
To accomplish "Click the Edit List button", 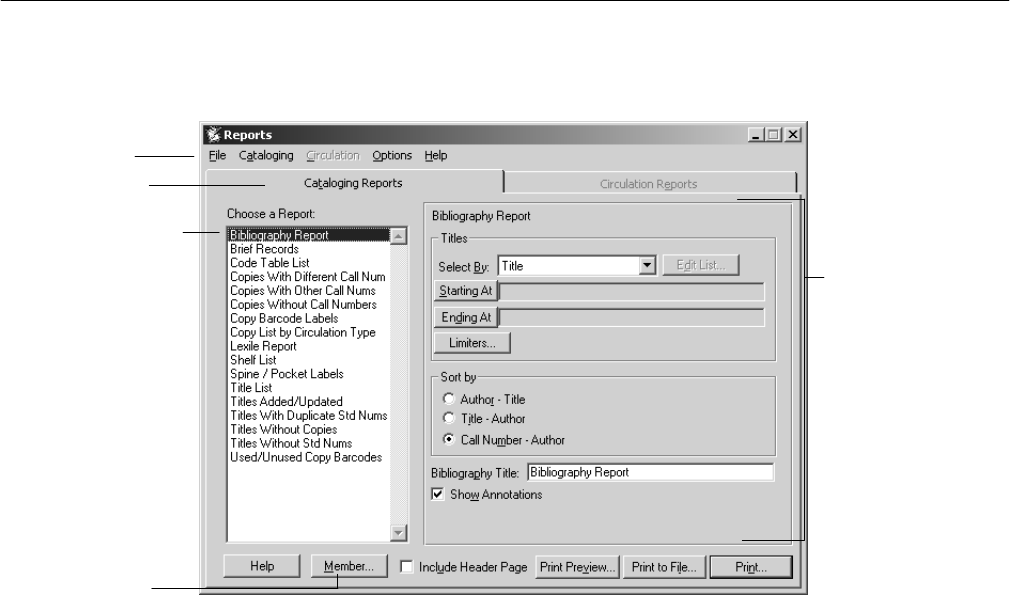I will (701, 265).
